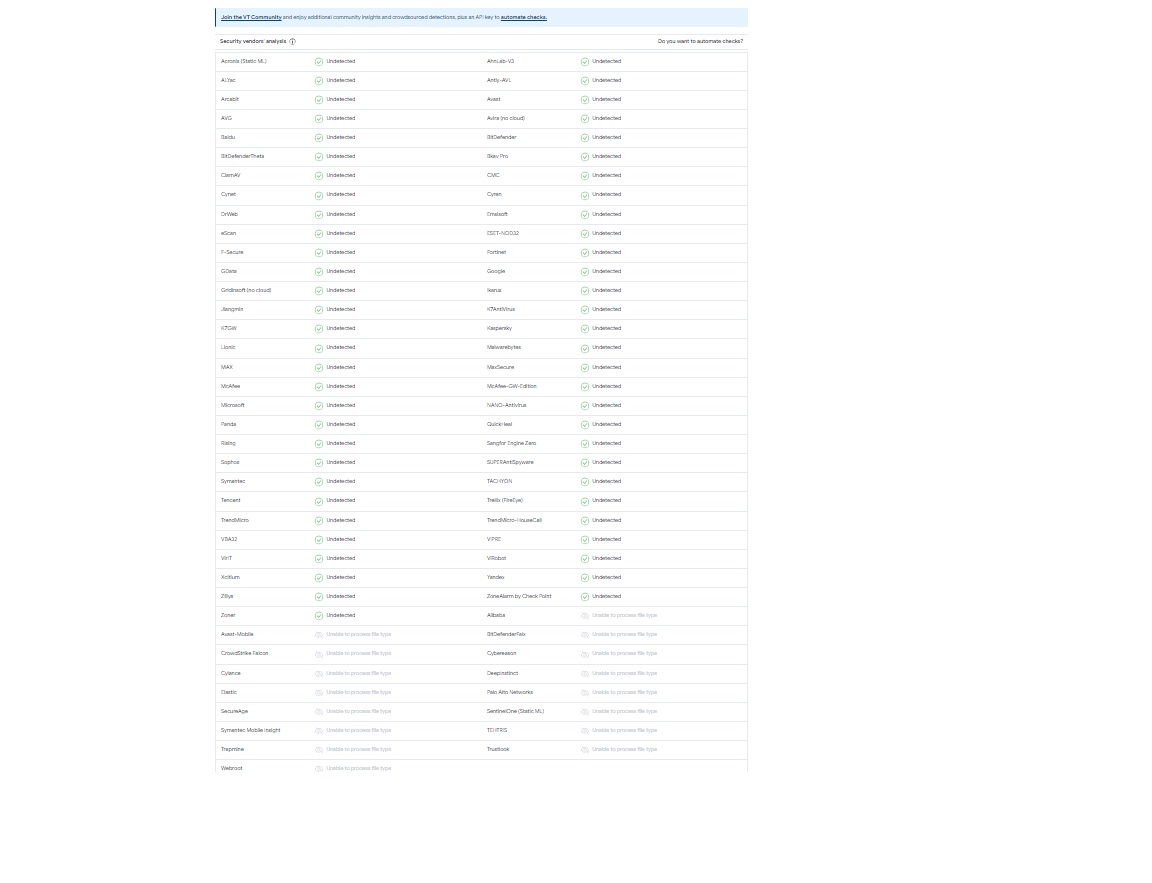The image size is (1152, 883).
Task: Select the 'SUPERAntiSpyware' vendor name
Action: tap(510, 463)
